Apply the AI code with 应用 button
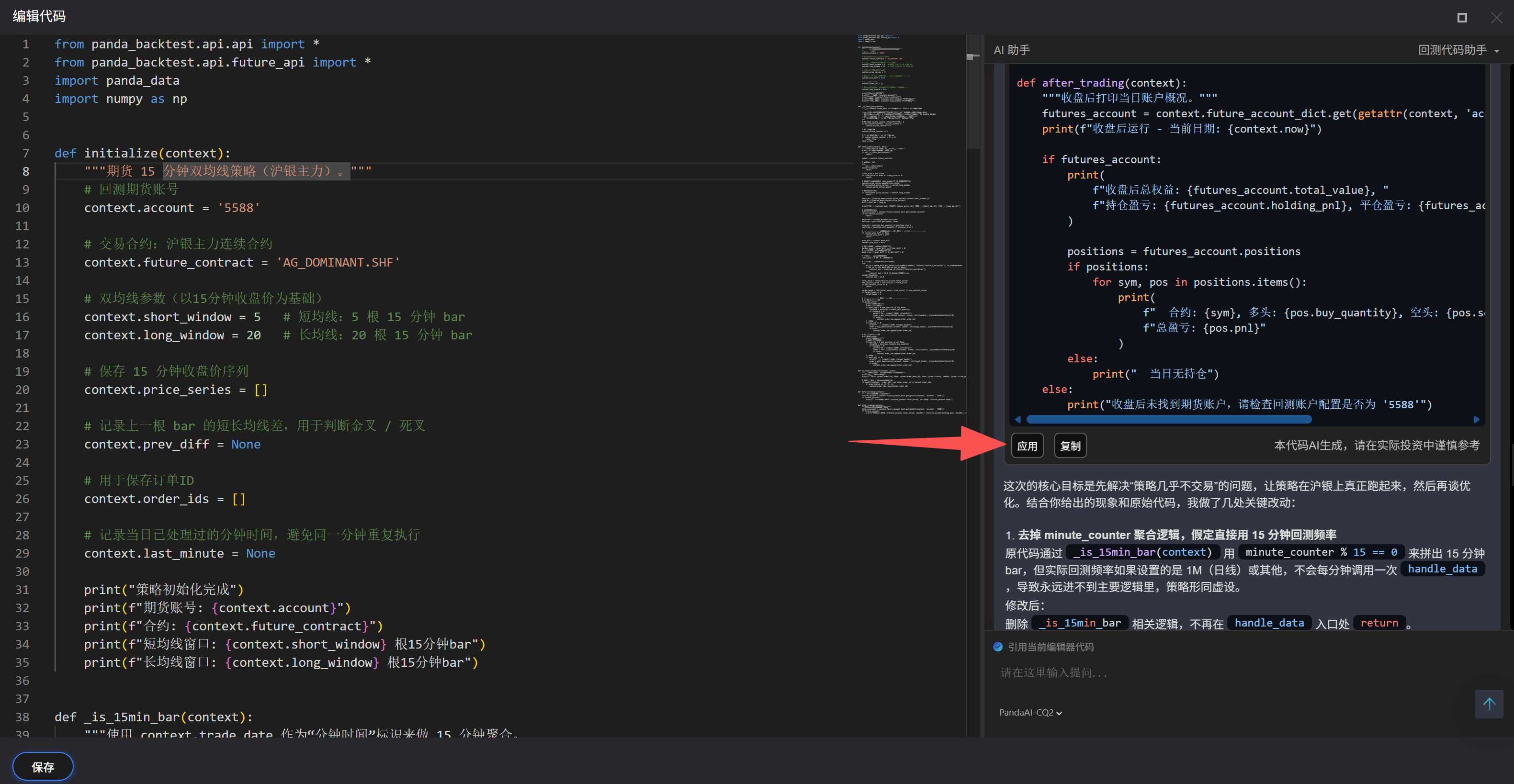This screenshot has height=784, width=1514. pos(1028,446)
